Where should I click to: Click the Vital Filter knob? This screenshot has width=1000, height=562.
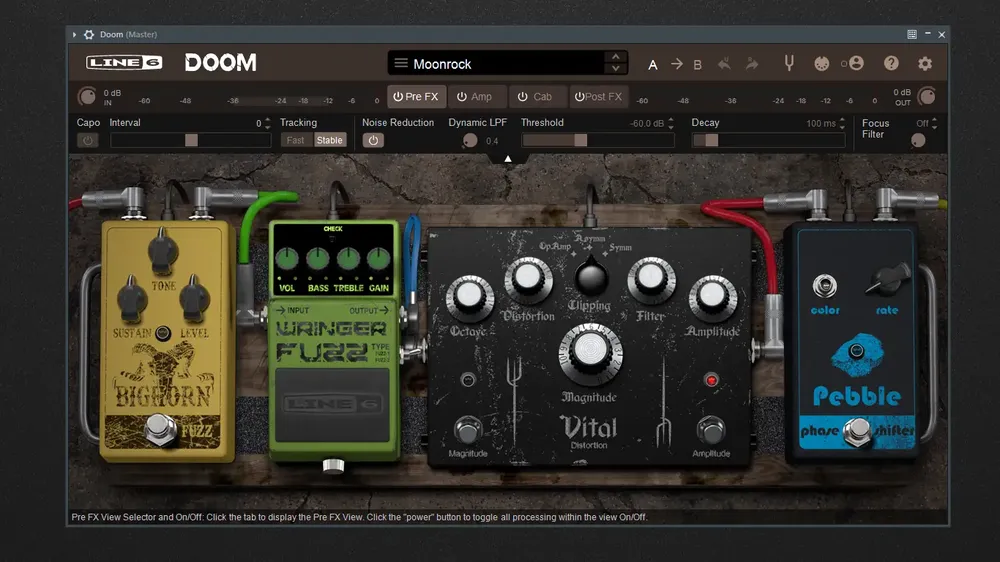tap(651, 278)
